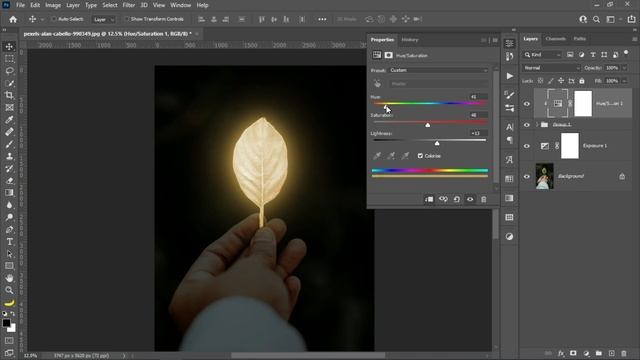This screenshot has height=360, width=640.
Task: Delete this adjustment layer via Properties trash icon
Action: (x=484, y=199)
